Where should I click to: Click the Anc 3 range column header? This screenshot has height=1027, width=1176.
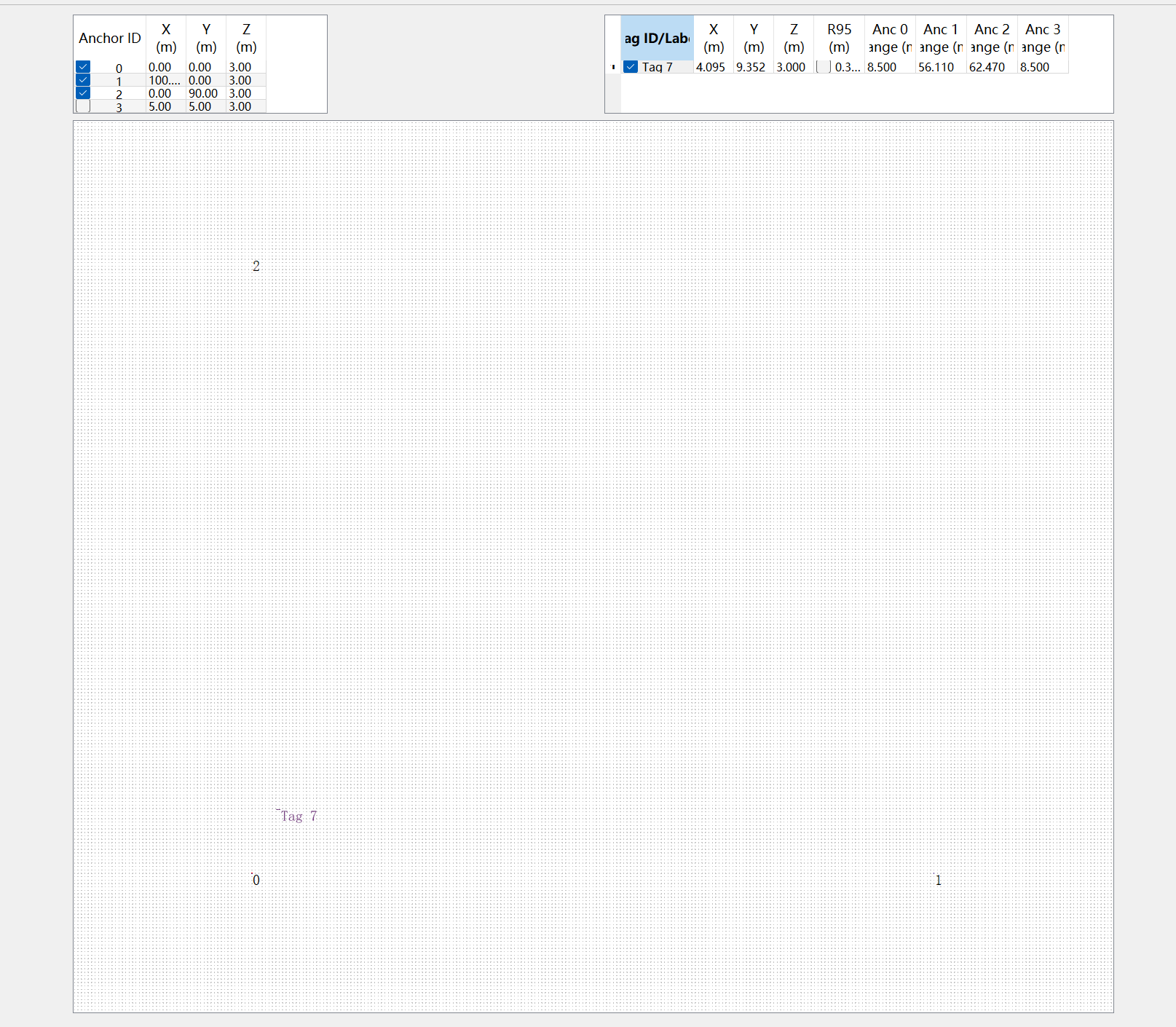tap(1043, 38)
